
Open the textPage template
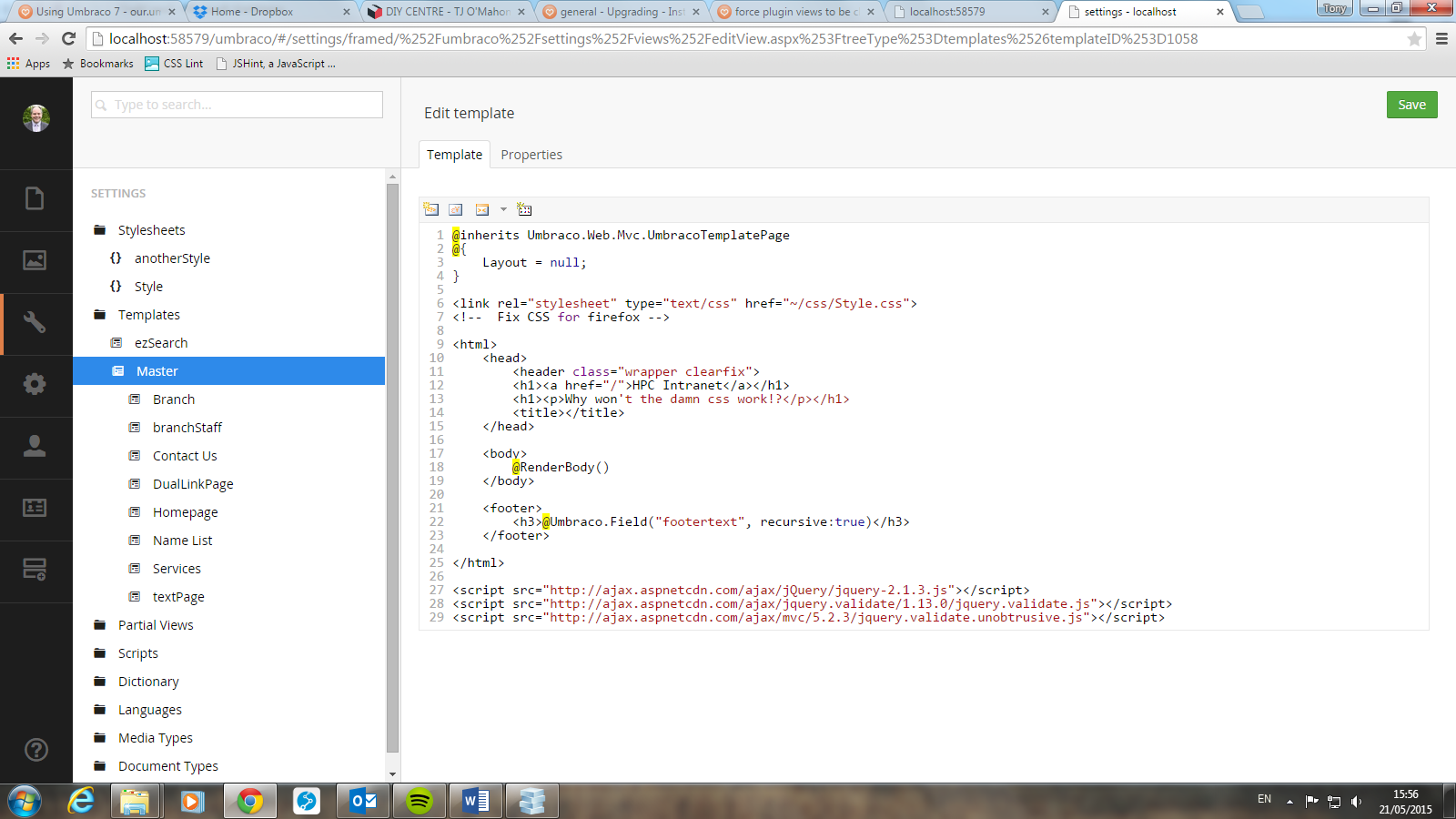tap(178, 597)
